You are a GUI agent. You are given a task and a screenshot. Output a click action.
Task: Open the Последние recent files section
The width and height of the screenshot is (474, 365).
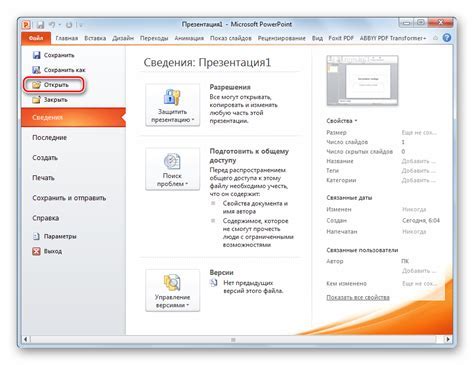pyautogui.click(x=49, y=137)
